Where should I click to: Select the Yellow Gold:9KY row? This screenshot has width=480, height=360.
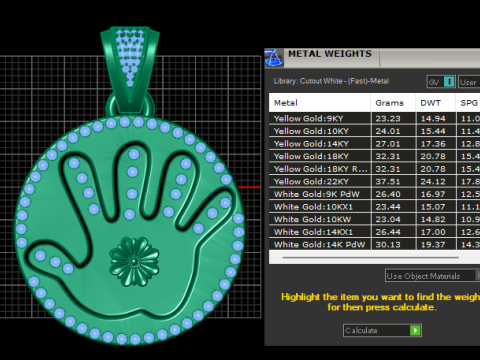[374, 118]
